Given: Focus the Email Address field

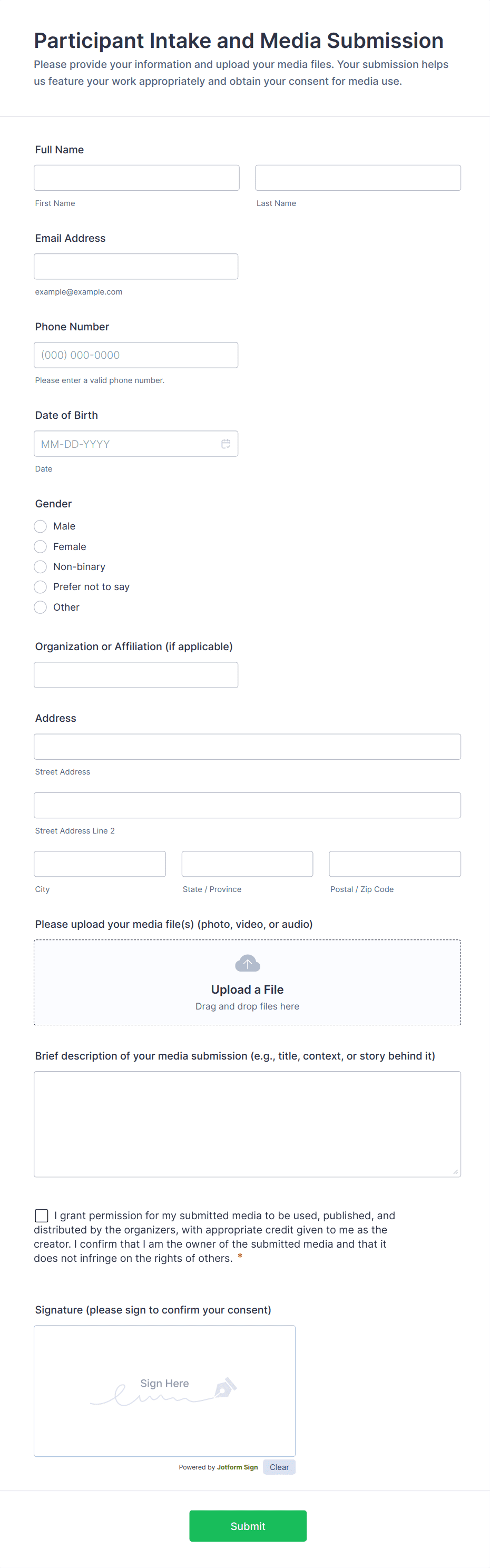Looking at the screenshot, I should pyautogui.click(x=136, y=266).
